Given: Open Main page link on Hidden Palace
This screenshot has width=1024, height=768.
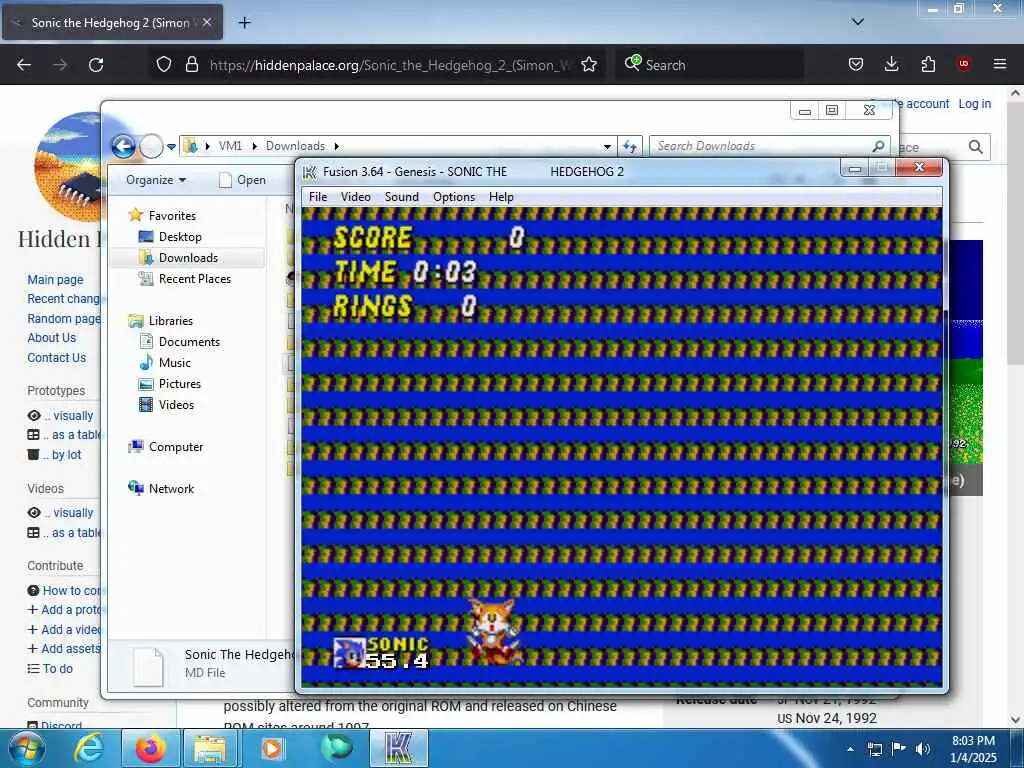Looking at the screenshot, I should tap(56, 280).
